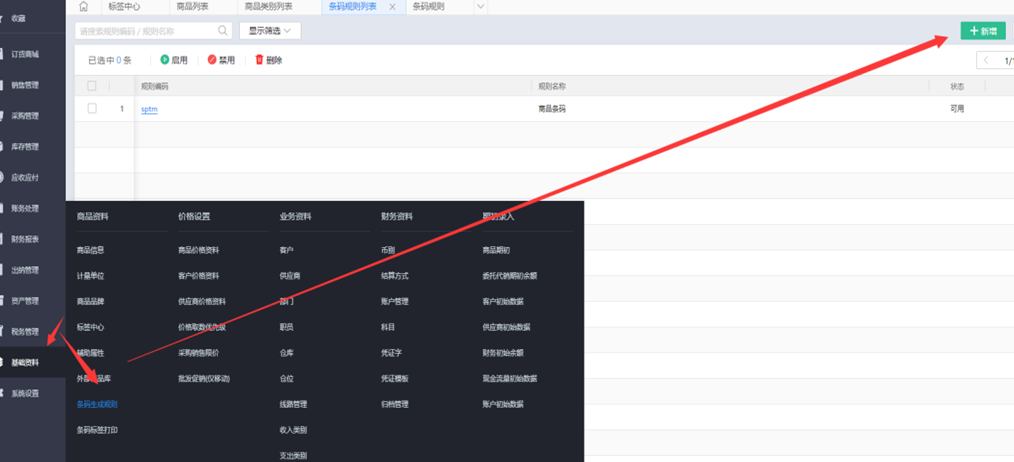Viewport: 1014px width, 462px height.
Task: Switch to the 商品类别列表 tab
Action: click(x=268, y=7)
